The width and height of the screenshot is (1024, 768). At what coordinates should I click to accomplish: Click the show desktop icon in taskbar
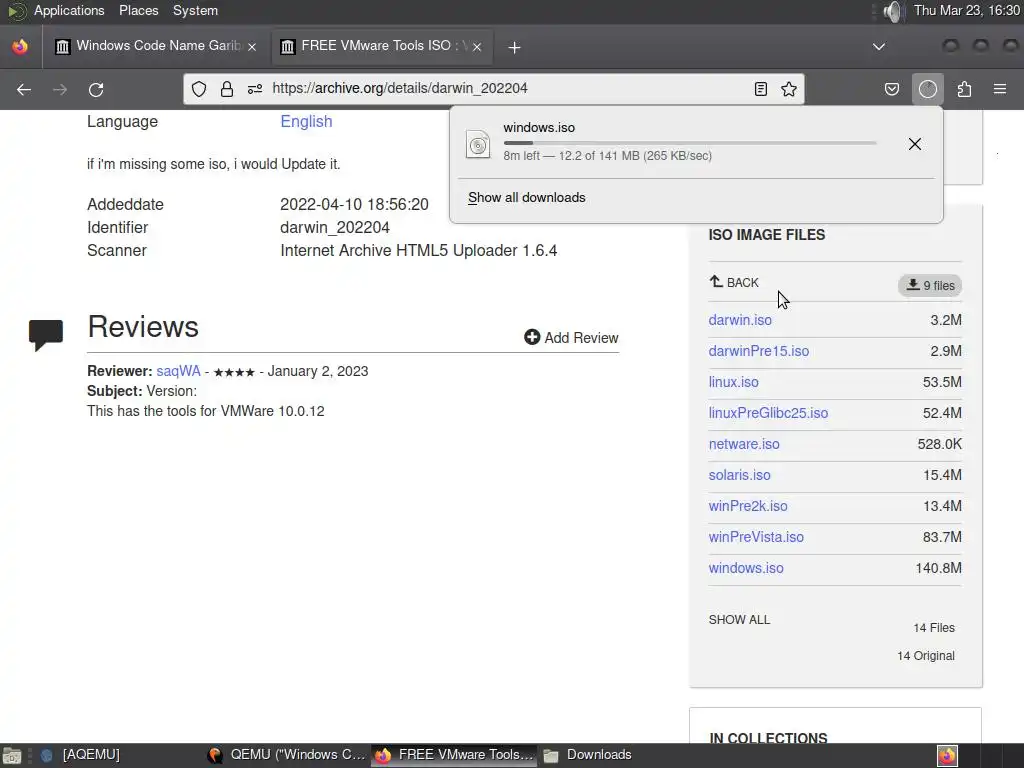(11, 756)
